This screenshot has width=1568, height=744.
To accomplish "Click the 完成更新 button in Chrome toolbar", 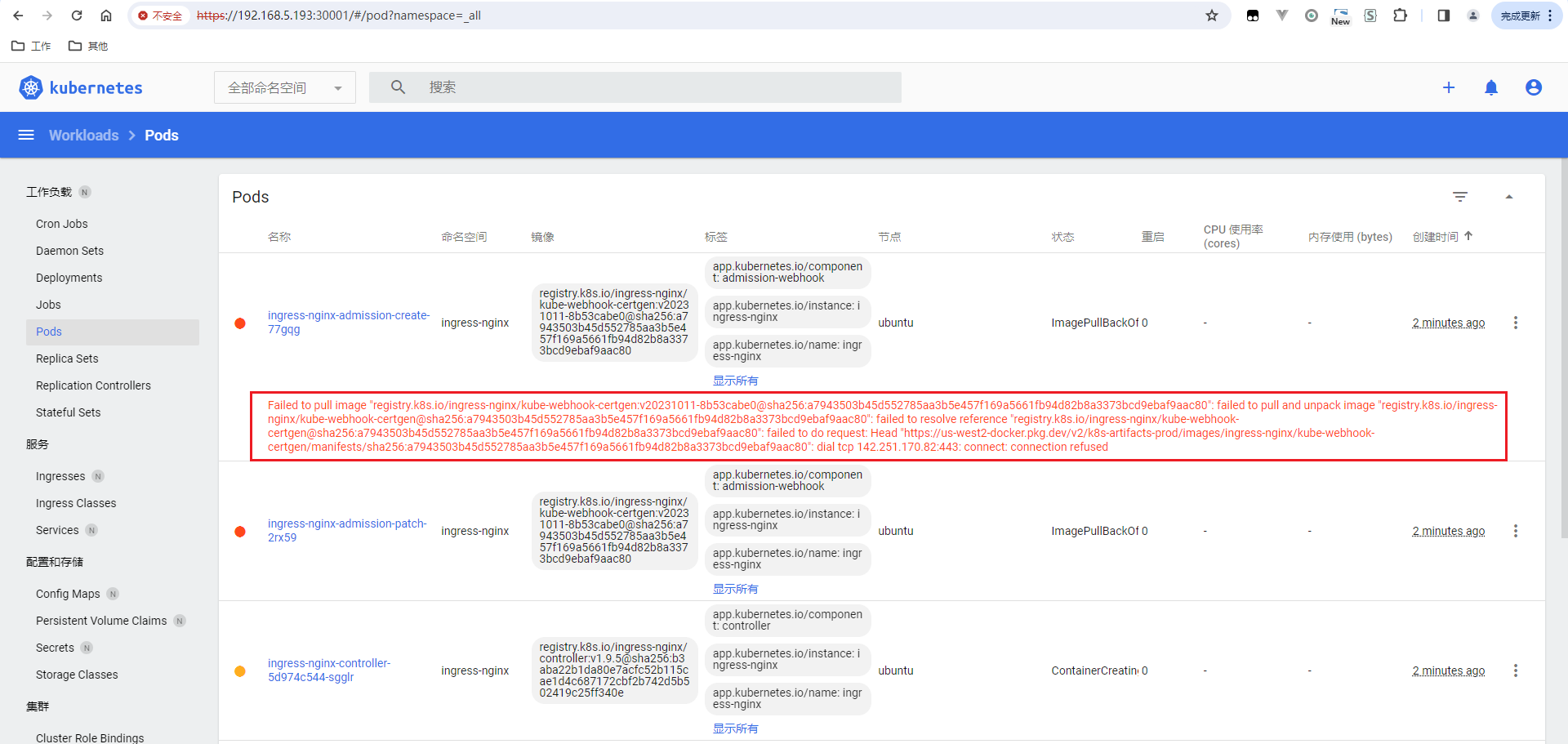I will [x=1521, y=15].
